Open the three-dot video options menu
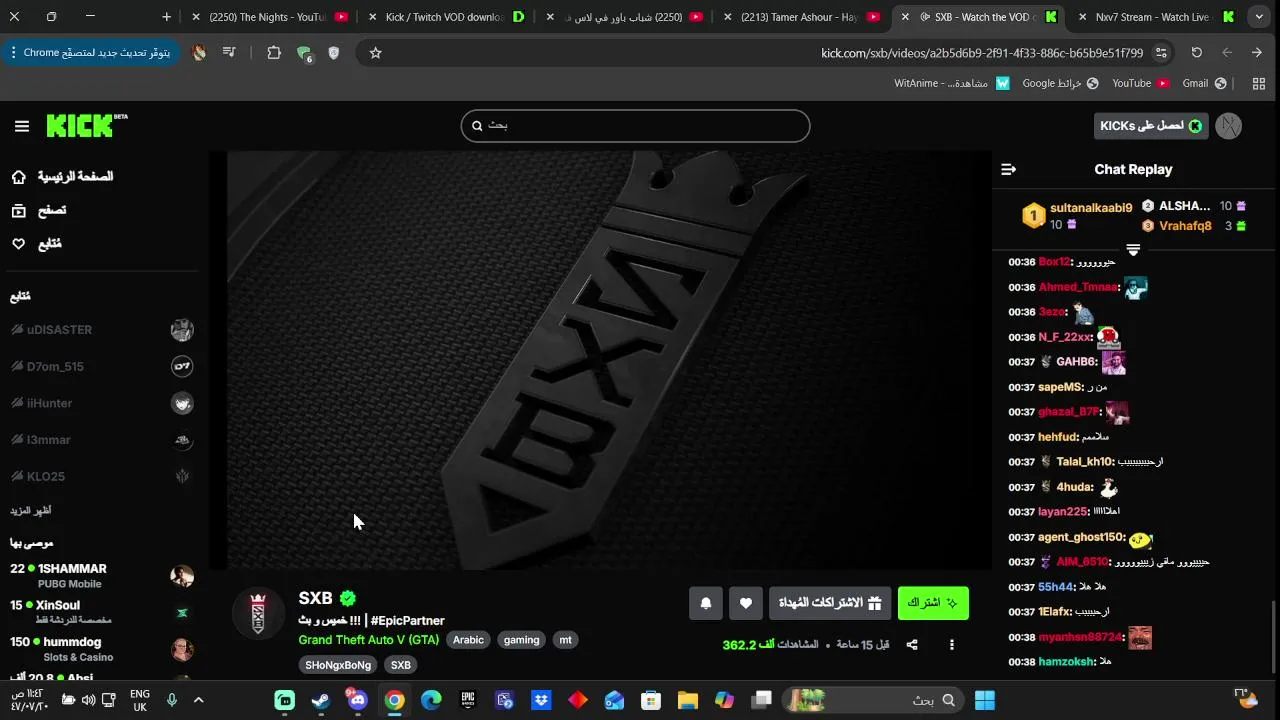Viewport: 1280px width, 720px height. click(x=952, y=645)
